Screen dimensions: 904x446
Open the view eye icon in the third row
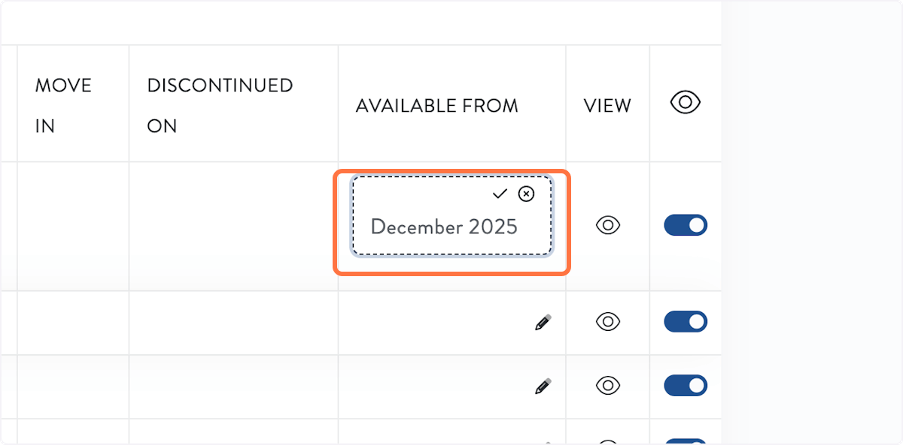tap(608, 385)
